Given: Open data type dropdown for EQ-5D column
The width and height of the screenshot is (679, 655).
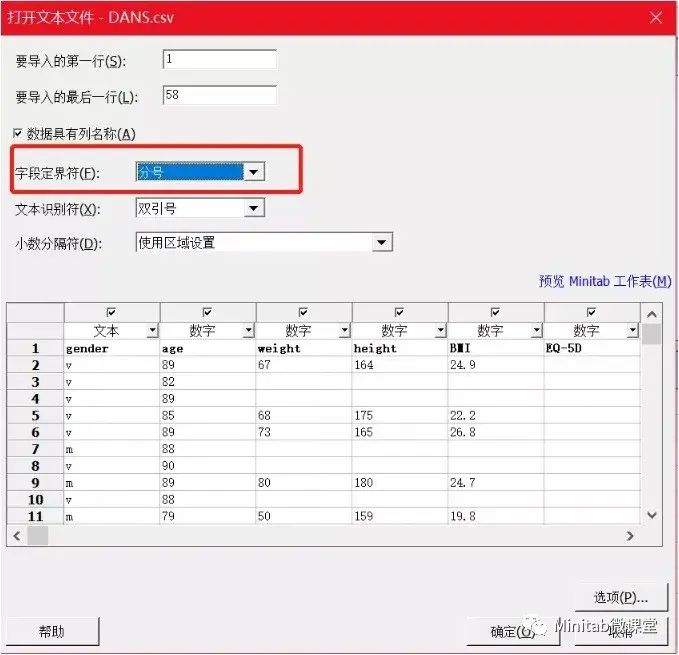Looking at the screenshot, I should click(633, 331).
